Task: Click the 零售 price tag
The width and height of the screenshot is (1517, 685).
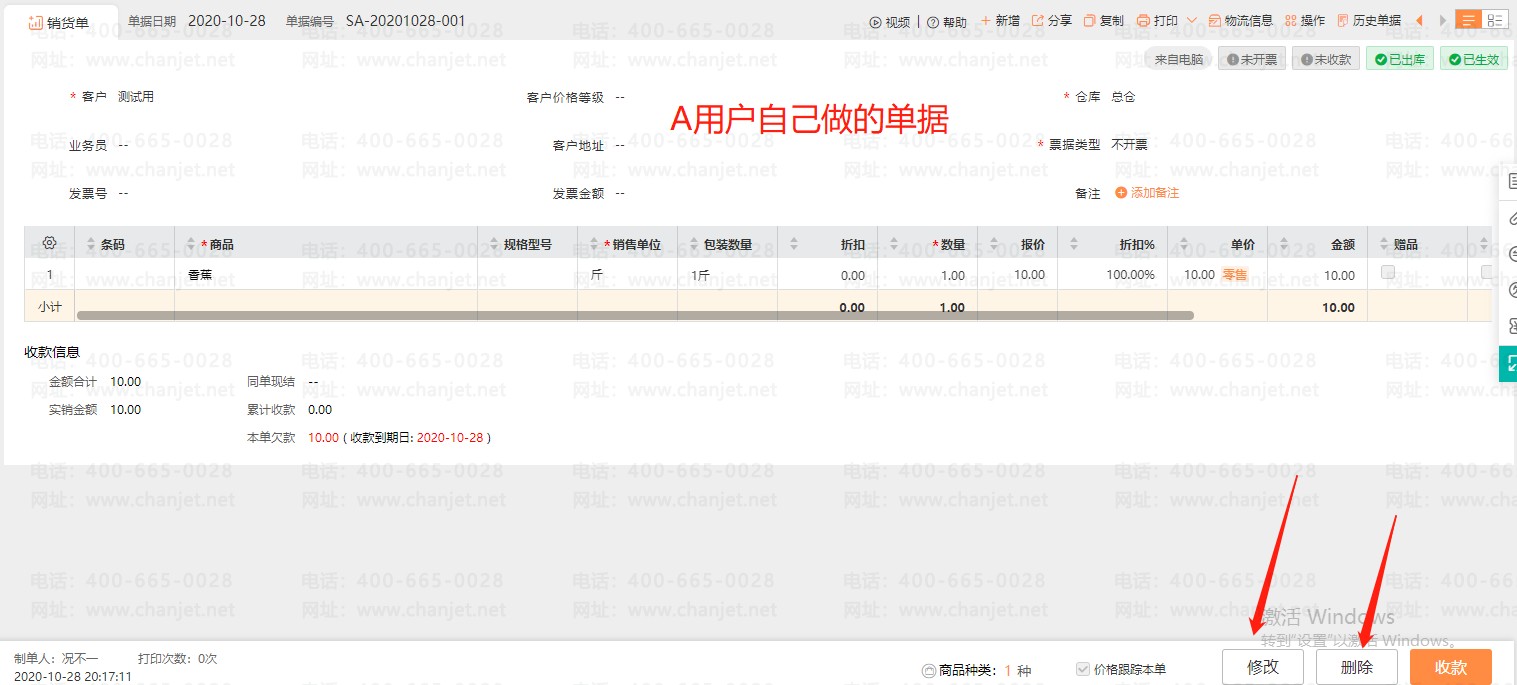Action: (x=1234, y=275)
